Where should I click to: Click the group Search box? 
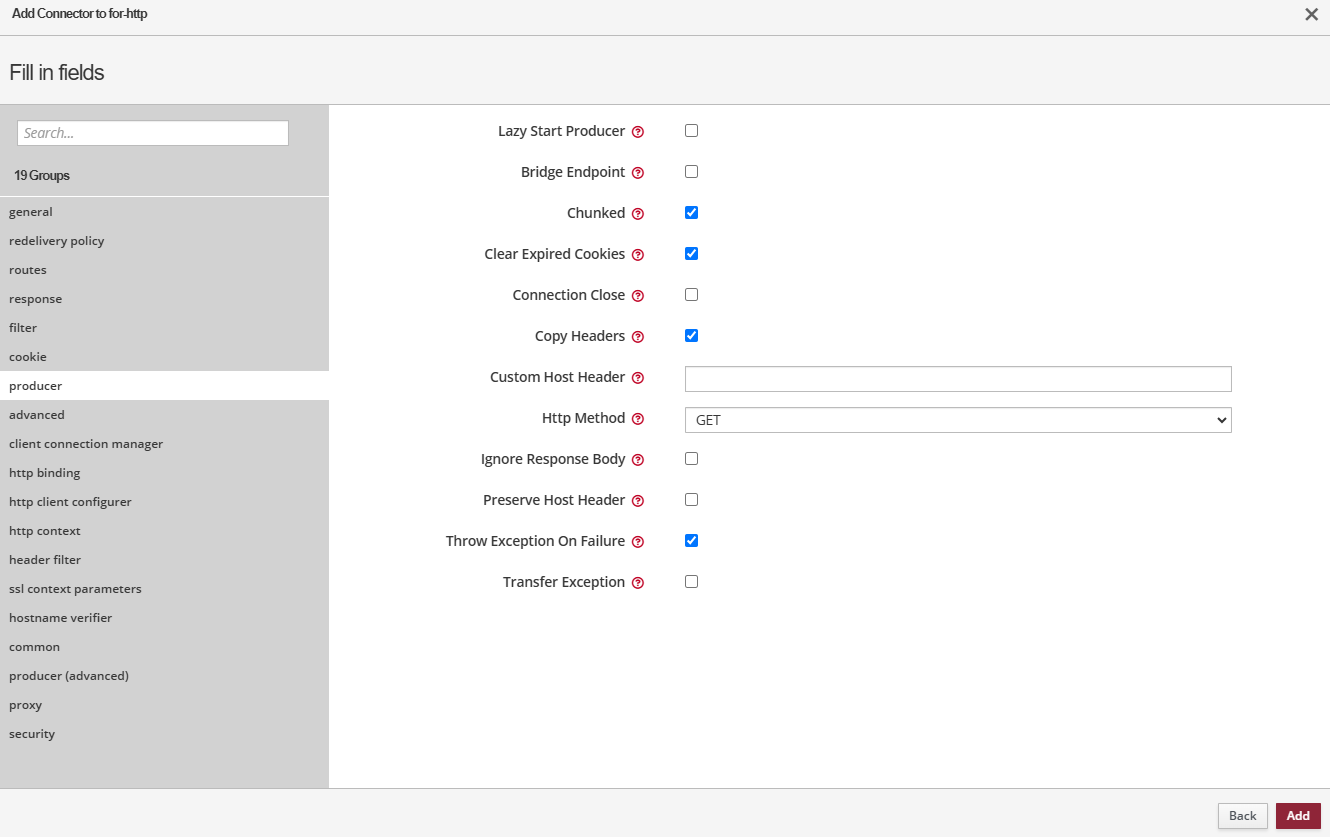point(153,133)
